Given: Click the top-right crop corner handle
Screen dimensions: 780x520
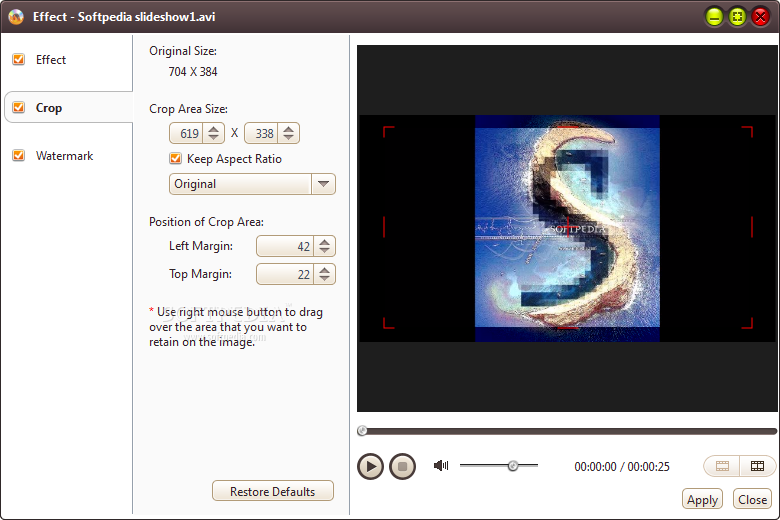Looking at the screenshot, I should [747, 131].
